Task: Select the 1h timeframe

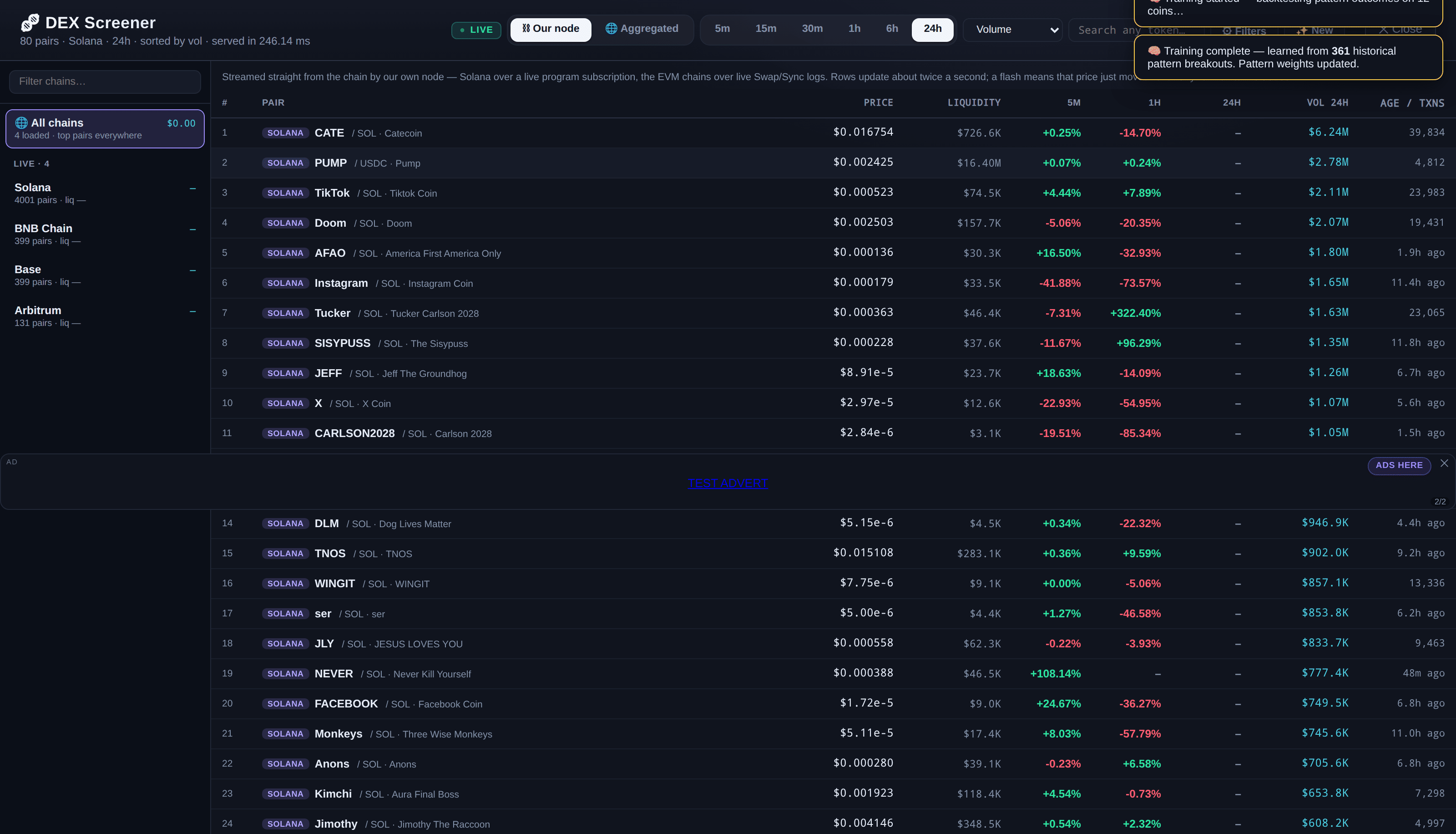Action: (854, 29)
